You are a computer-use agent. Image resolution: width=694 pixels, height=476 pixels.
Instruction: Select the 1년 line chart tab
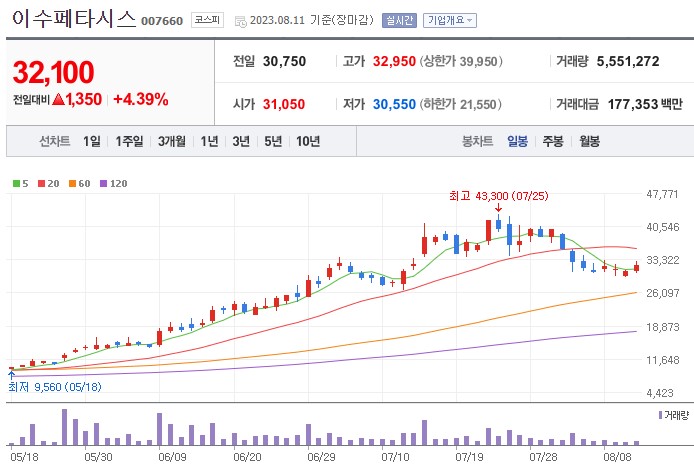209,141
